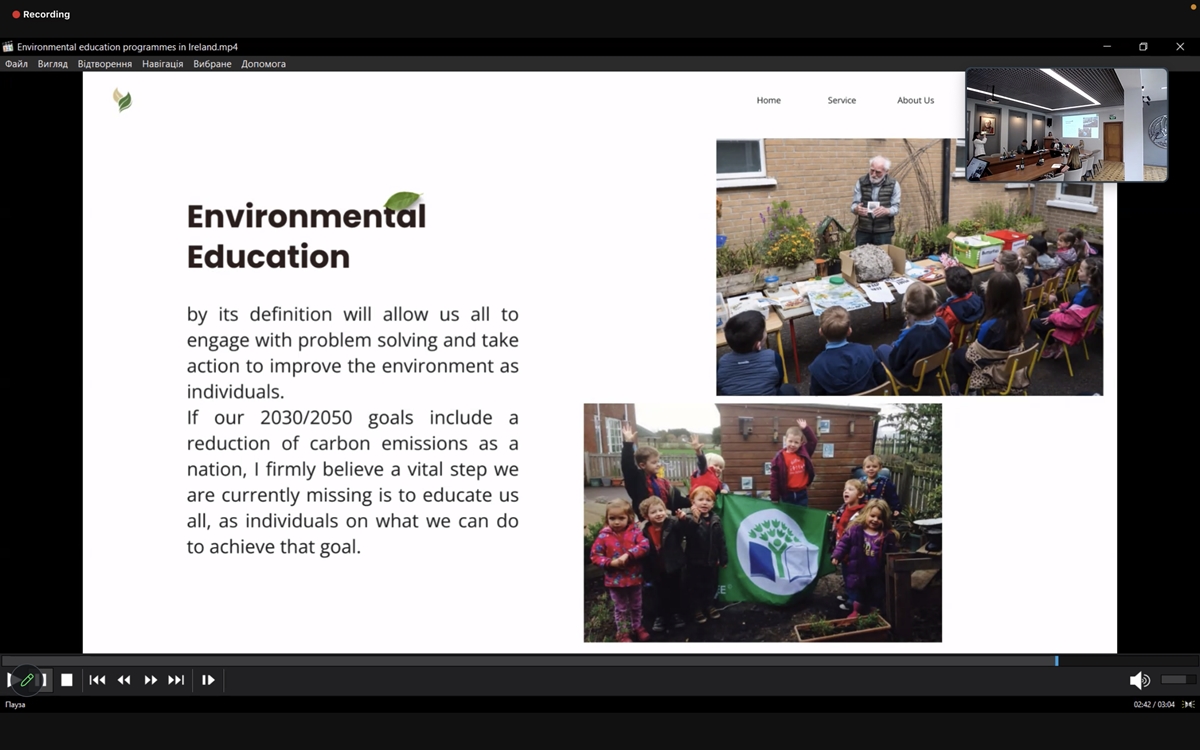Image resolution: width=1200 pixels, height=750 pixels.
Task: Open the Навігація menu
Action: point(162,64)
